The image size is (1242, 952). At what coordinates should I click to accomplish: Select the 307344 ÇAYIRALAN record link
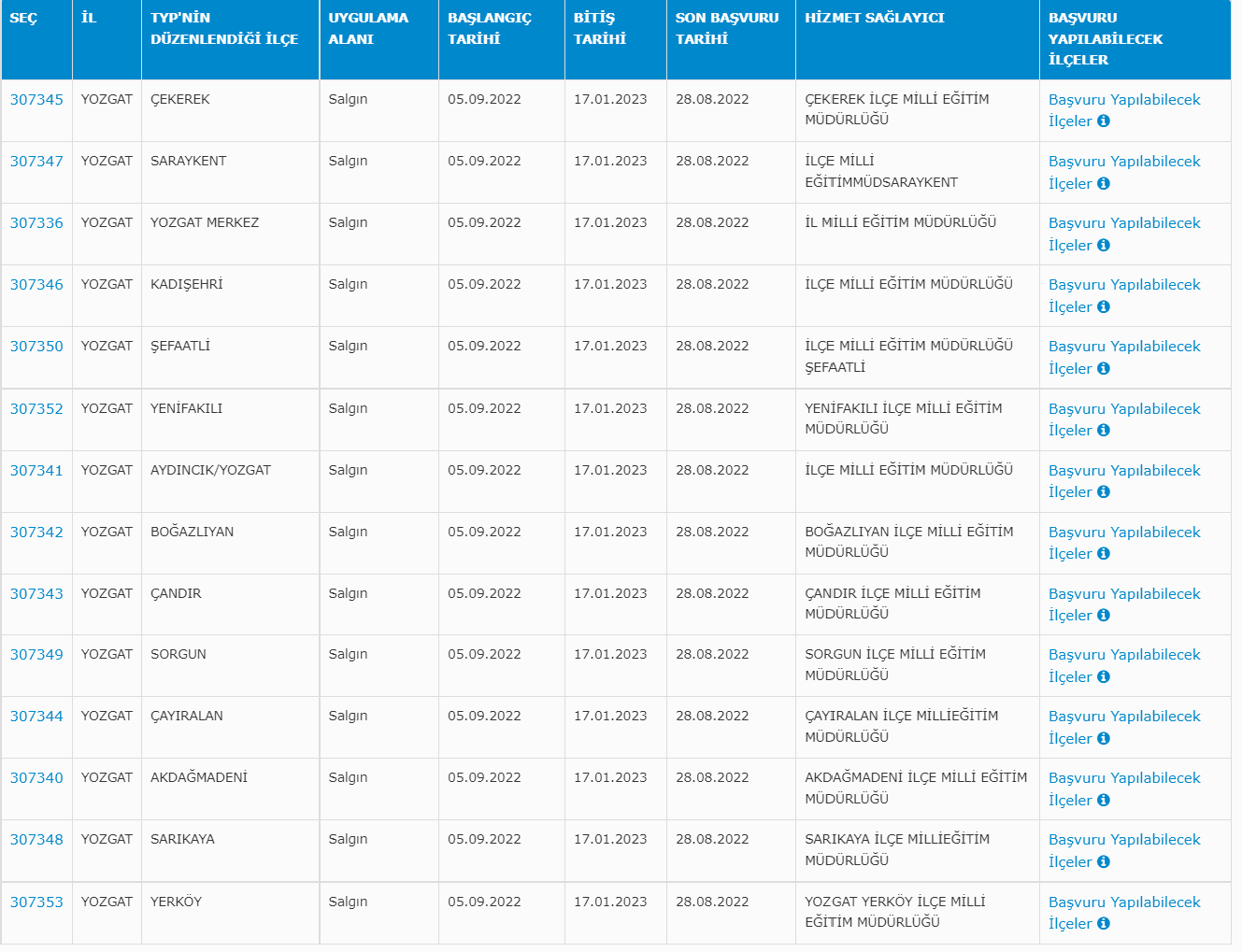(x=36, y=717)
